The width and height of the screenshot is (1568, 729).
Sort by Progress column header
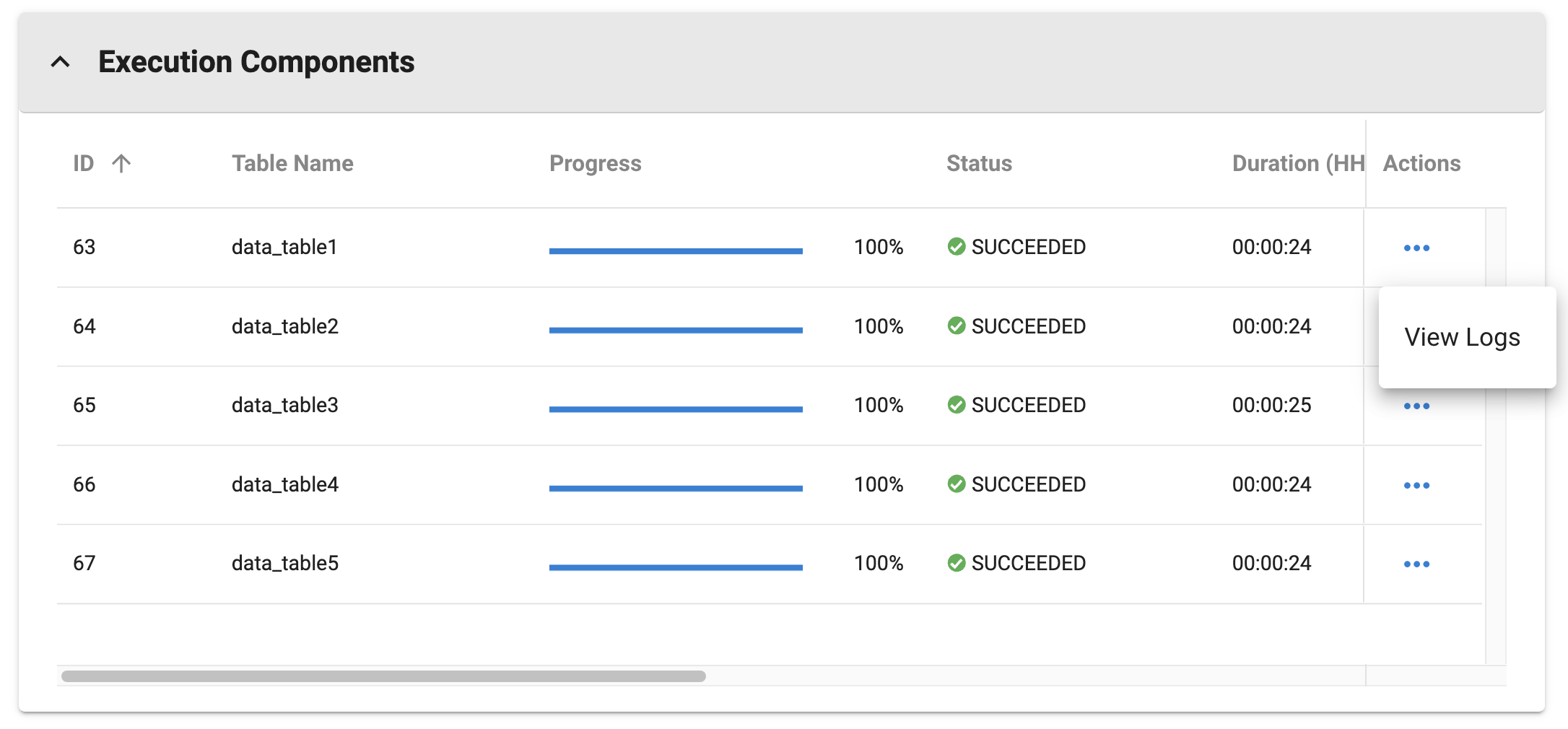(x=595, y=164)
